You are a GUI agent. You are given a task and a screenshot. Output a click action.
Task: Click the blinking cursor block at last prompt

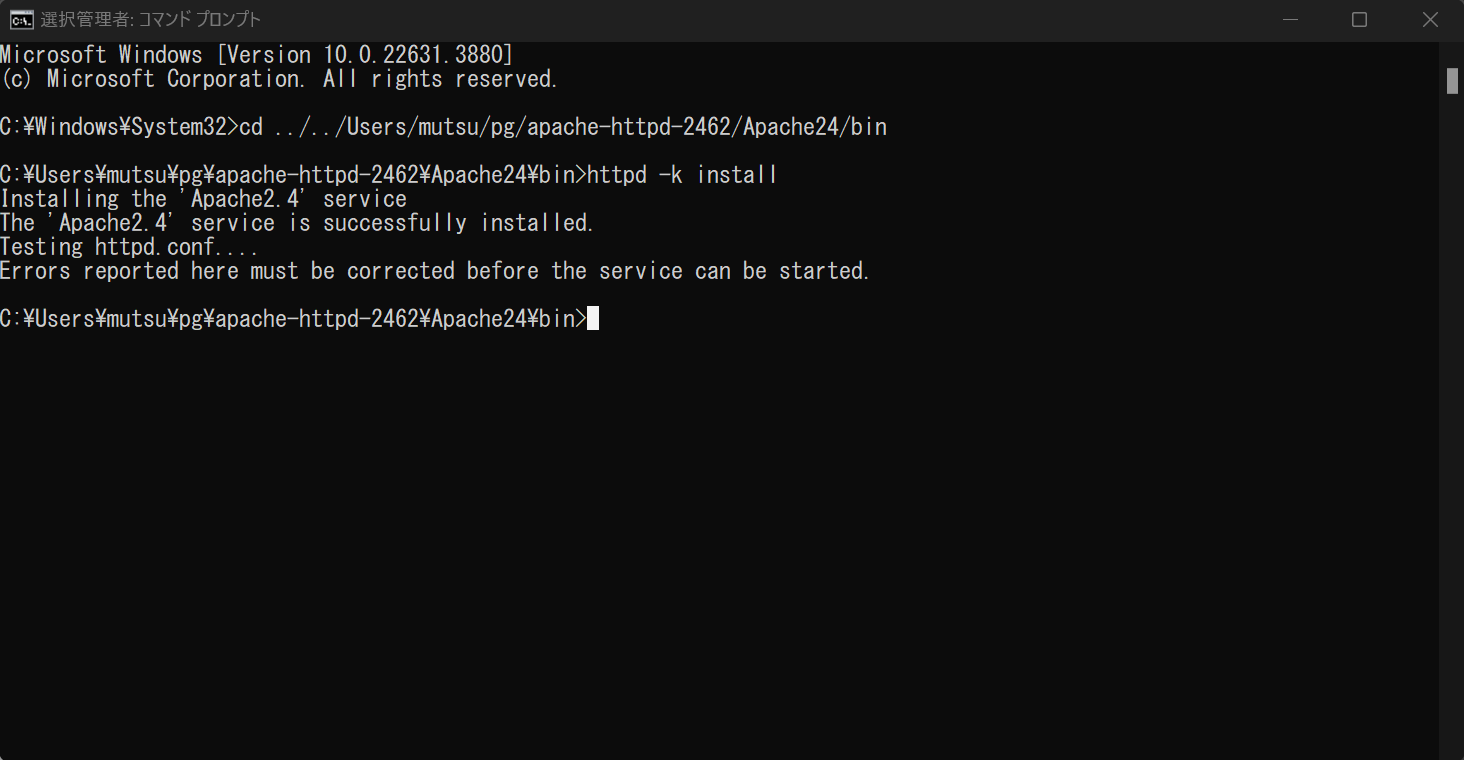tap(593, 319)
